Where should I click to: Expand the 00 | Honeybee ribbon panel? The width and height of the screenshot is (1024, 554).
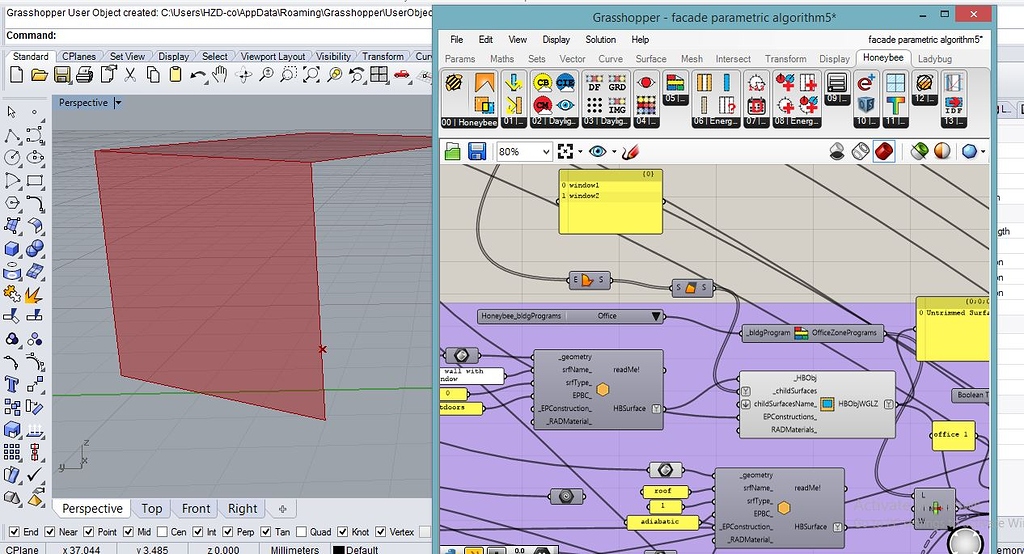tap(470, 122)
